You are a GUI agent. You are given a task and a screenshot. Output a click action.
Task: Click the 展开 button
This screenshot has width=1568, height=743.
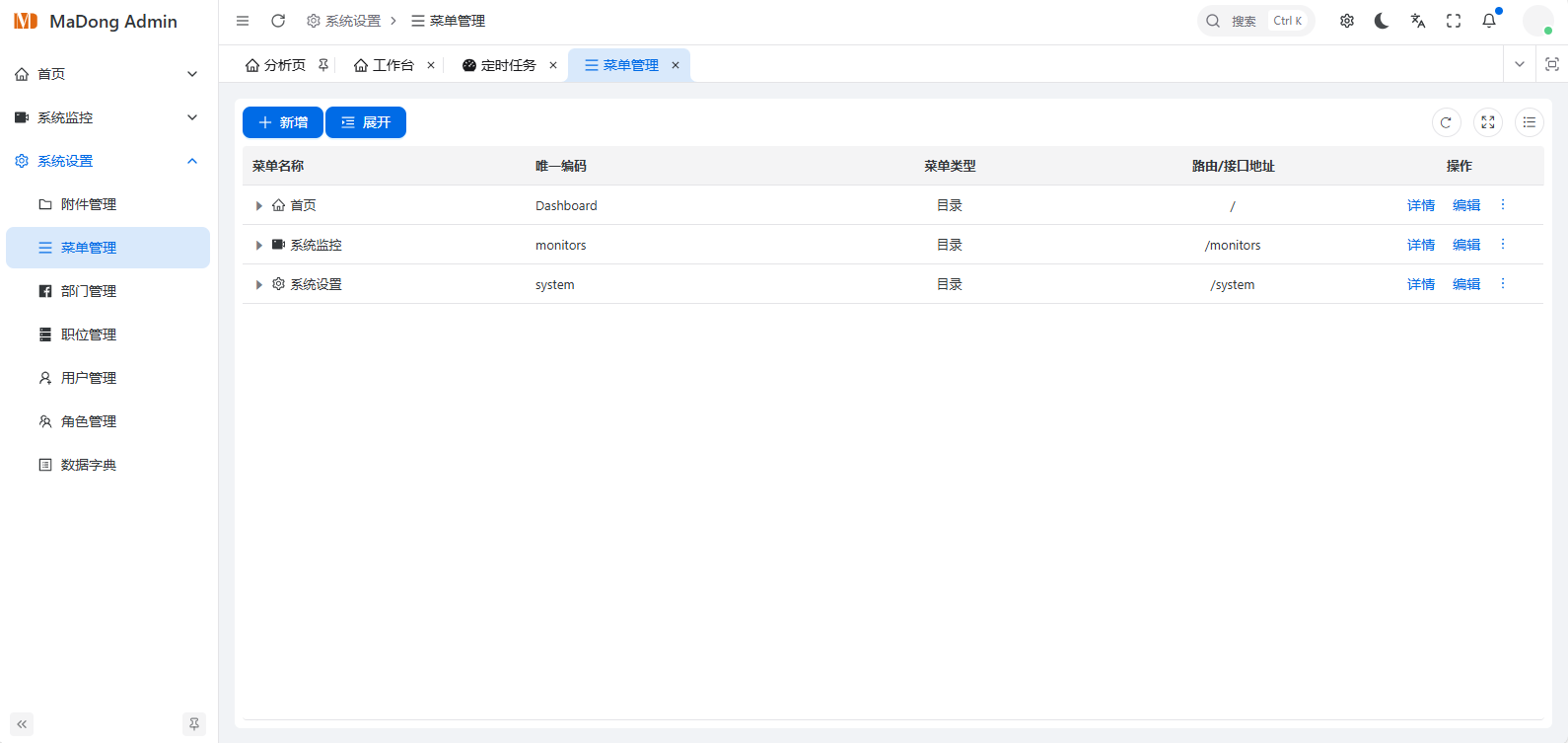366,122
